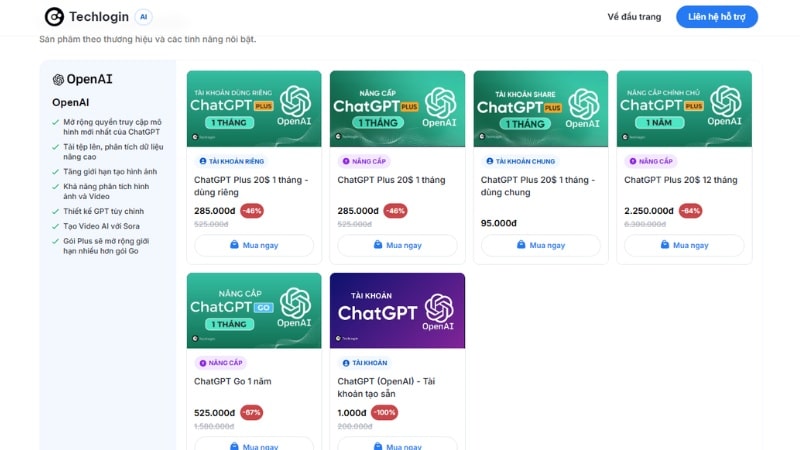
Task: Click the -46% discount badge on the first product
Action: [252, 211]
